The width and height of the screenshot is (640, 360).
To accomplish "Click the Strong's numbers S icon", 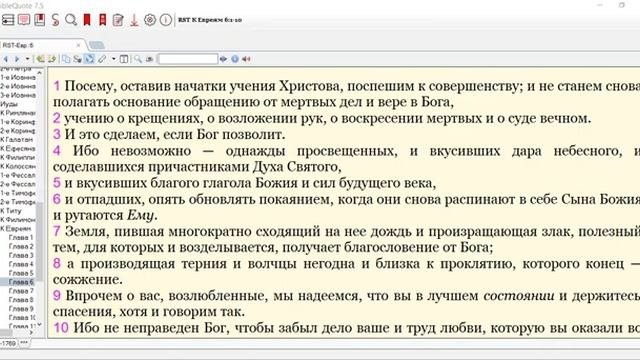I will [x=55, y=20].
